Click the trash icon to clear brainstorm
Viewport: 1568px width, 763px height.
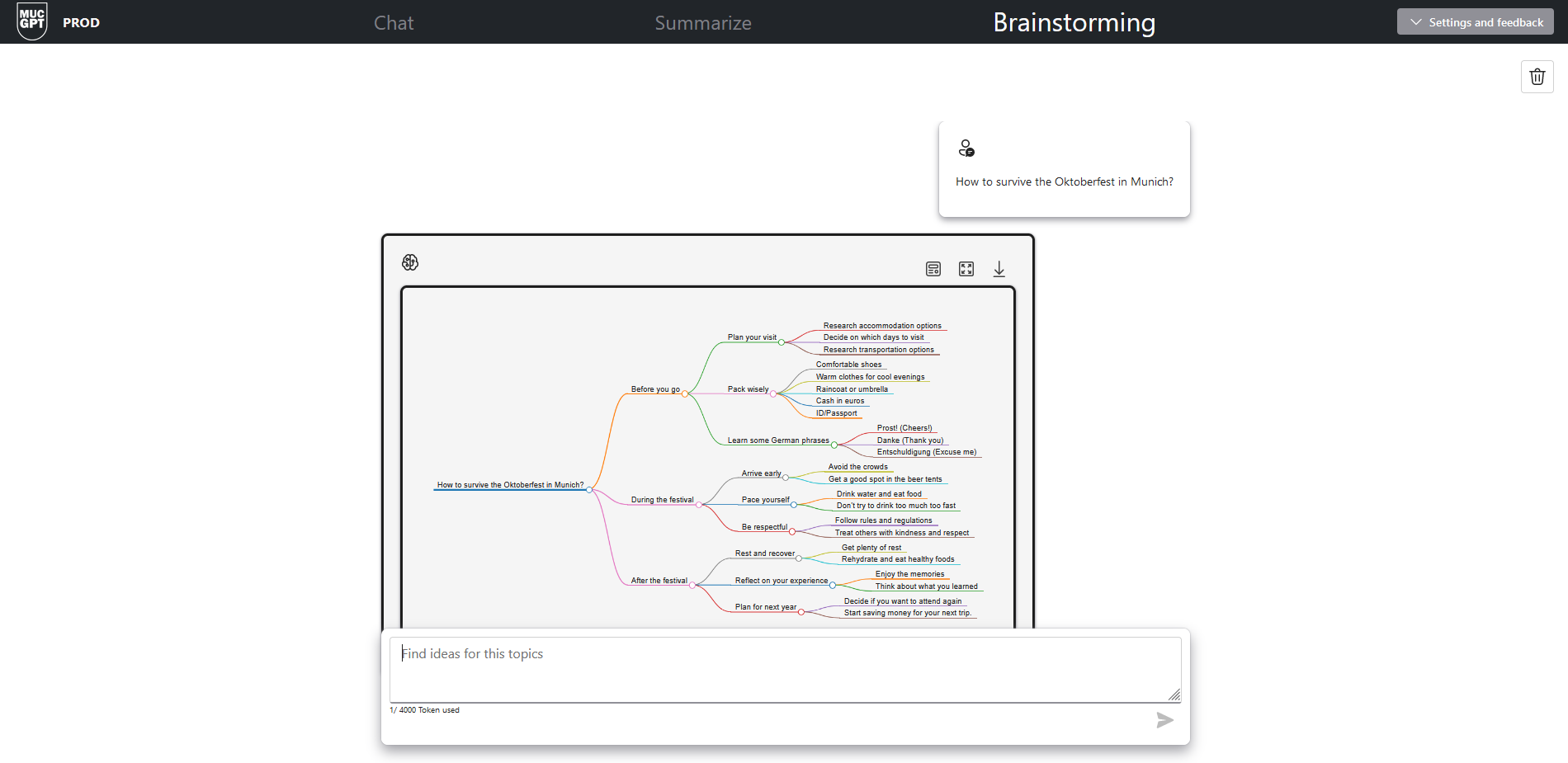coord(1537,77)
